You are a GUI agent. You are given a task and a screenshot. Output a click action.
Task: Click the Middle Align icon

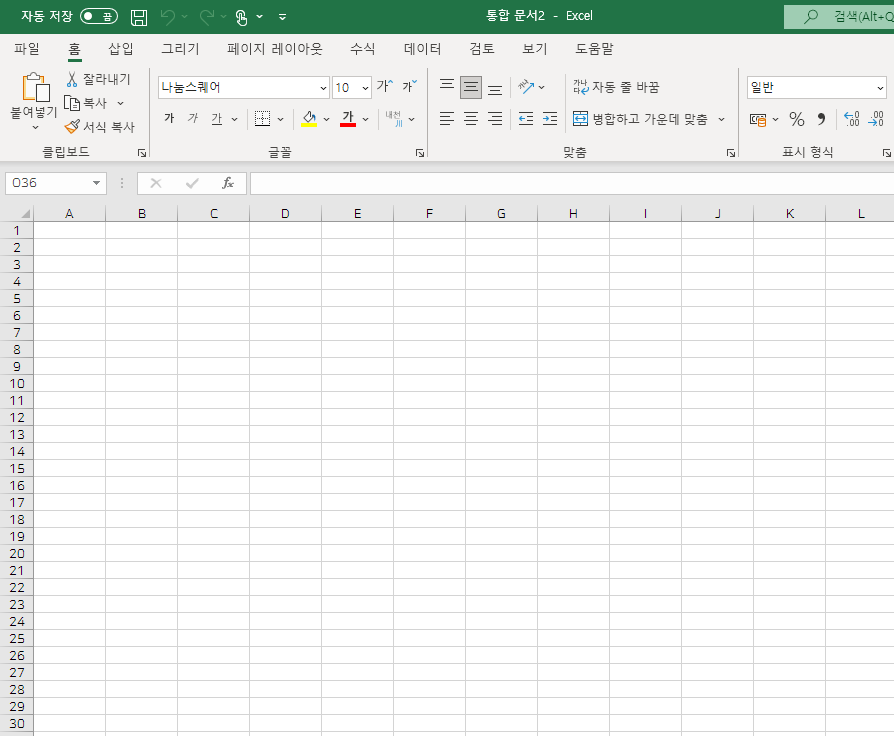471,87
